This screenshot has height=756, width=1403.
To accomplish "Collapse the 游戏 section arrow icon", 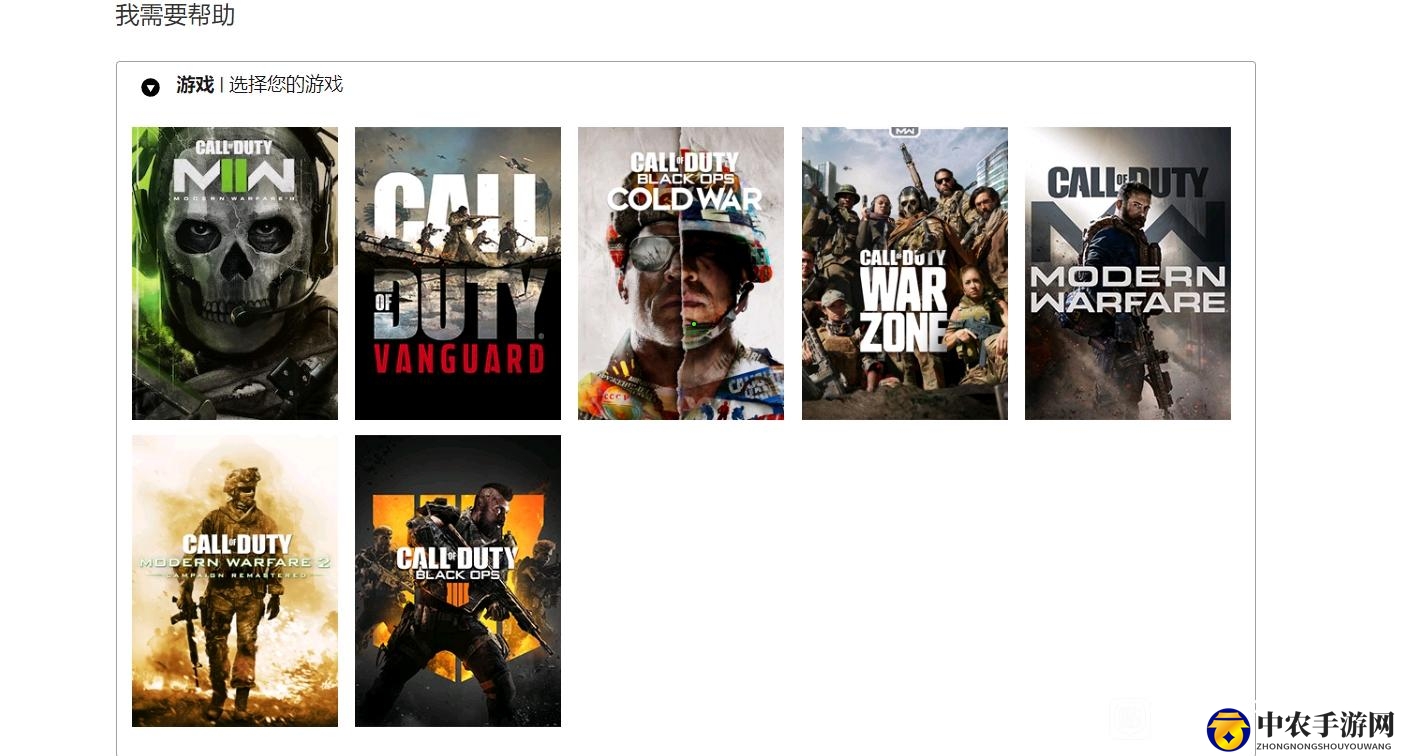I will [x=150, y=87].
